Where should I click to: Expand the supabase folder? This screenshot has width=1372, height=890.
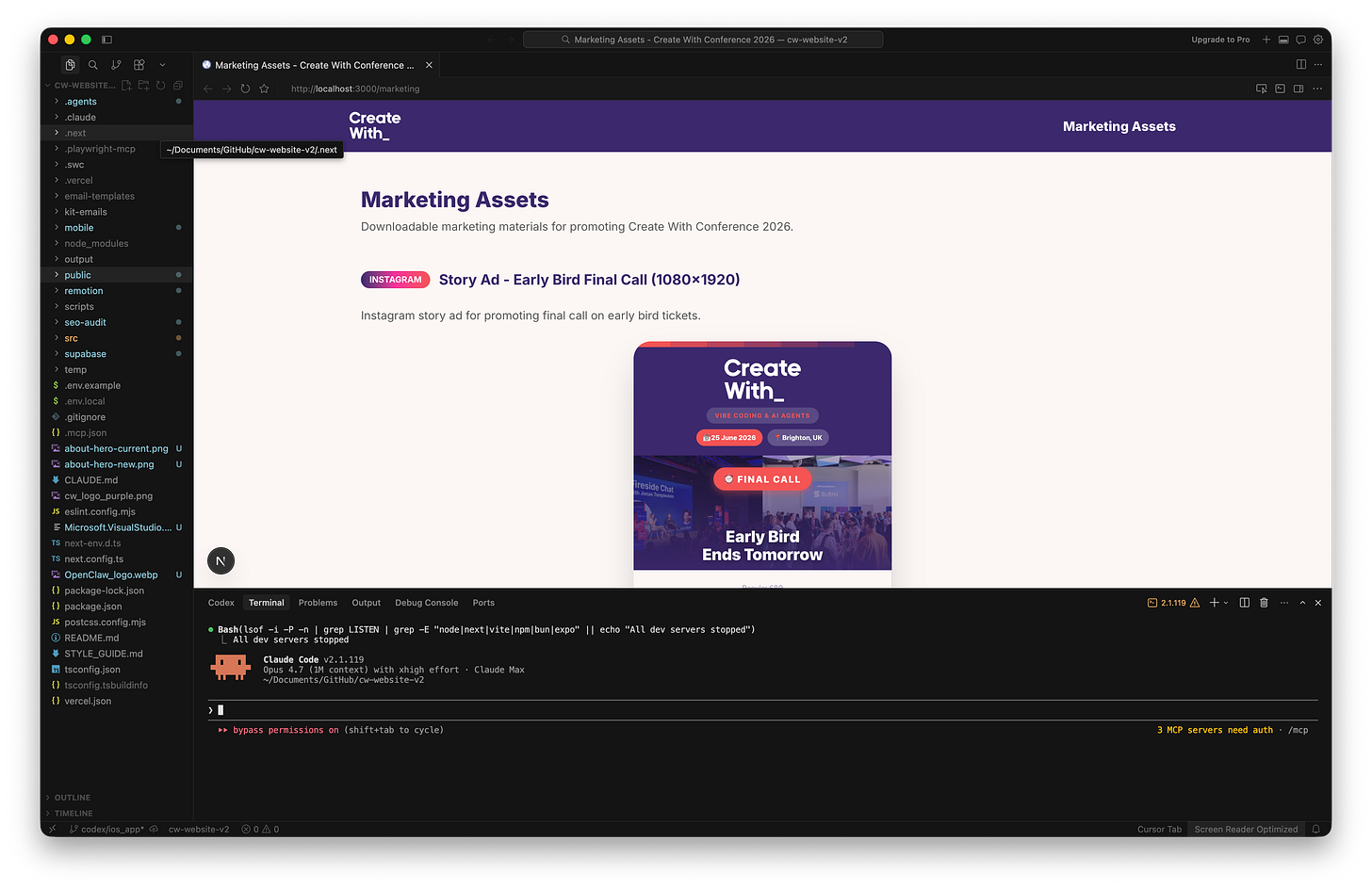point(117,354)
